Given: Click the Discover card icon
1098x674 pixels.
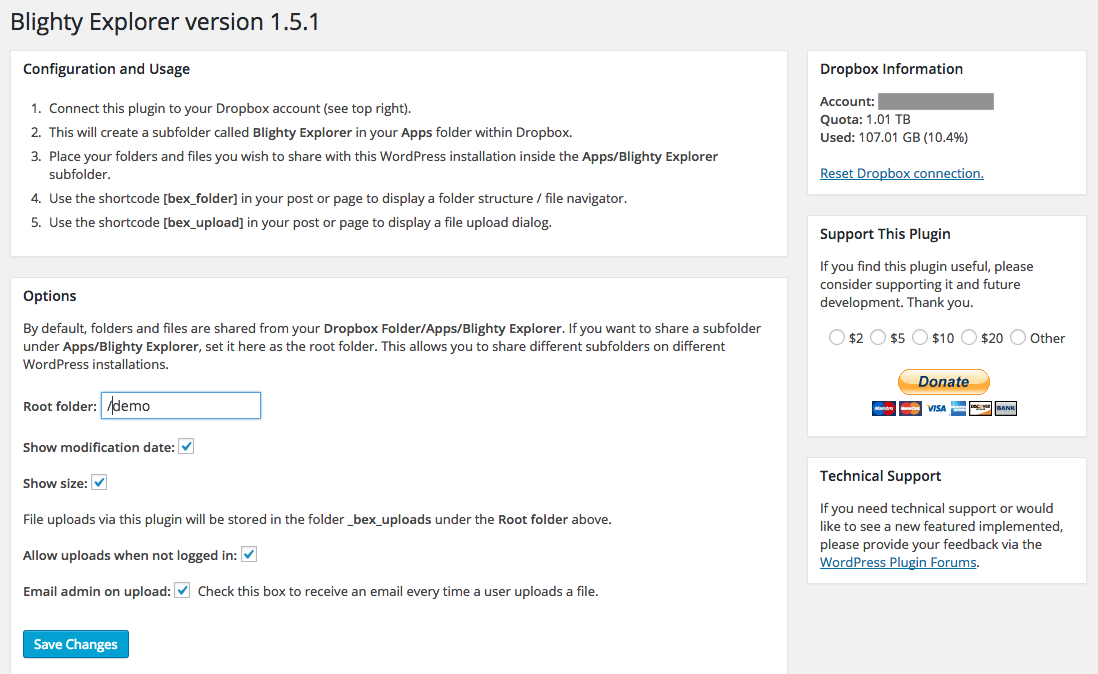Looking at the screenshot, I should (980, 408).
